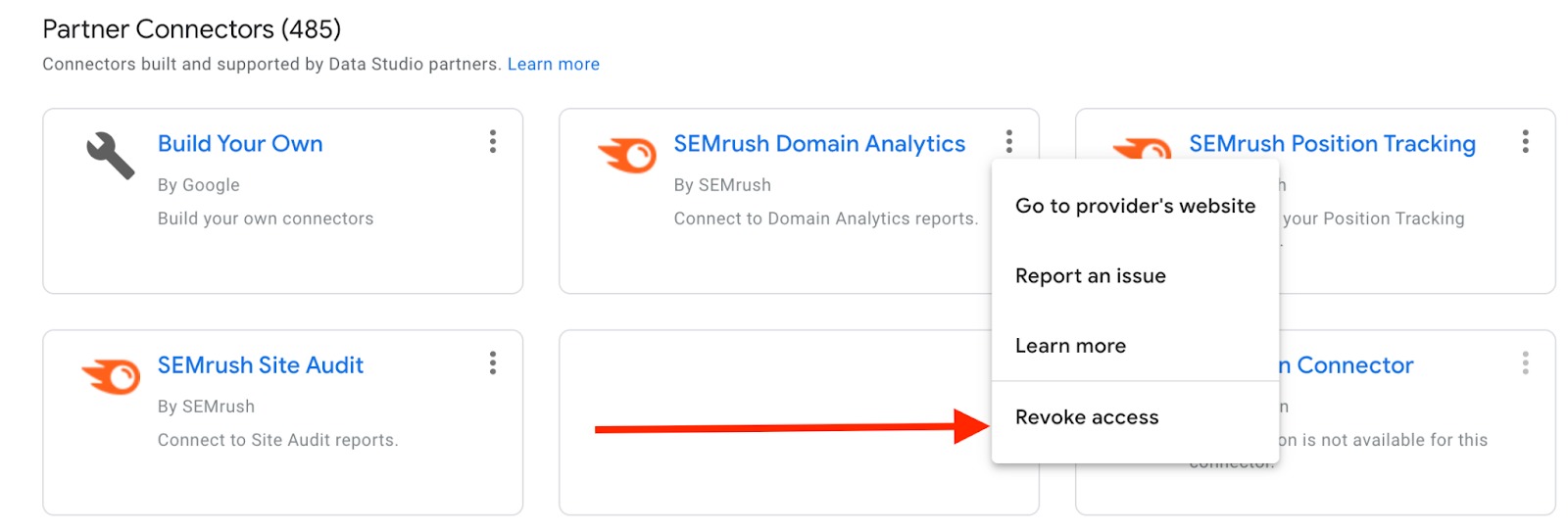Click the Build Your Own wrench icon
This screenshot has width=1568, height=530.
coord(110,156)
